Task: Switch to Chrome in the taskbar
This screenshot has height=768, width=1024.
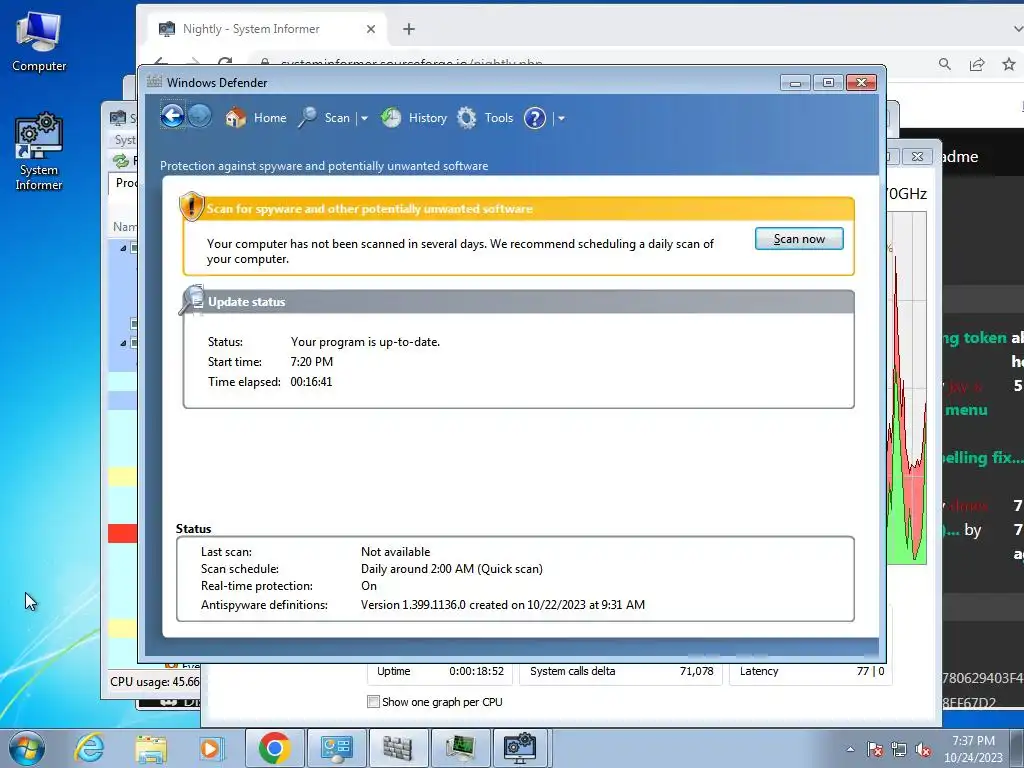Action: click(274, 748)
